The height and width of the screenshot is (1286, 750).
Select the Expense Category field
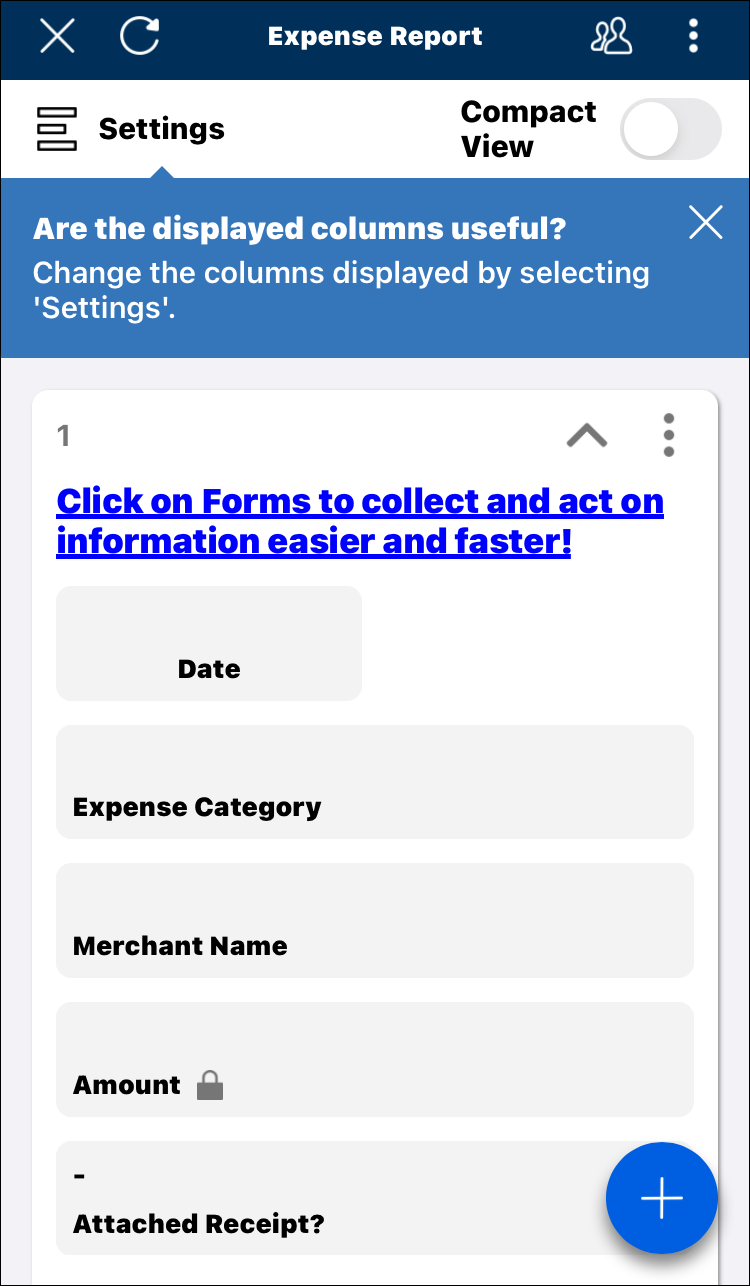click(374, 782)
